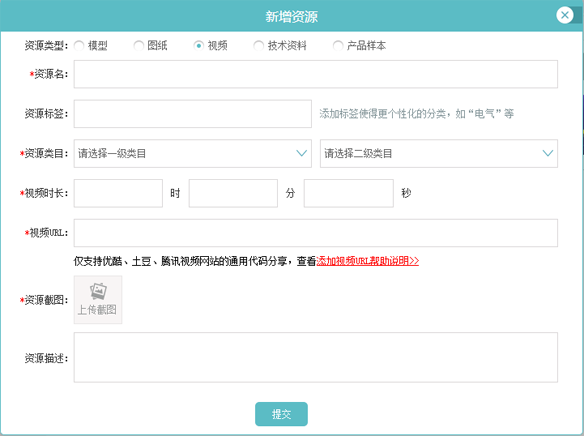Select the 视频 resource type radio button
Screen dimensions: 584x436
click(x=199, y=46)
